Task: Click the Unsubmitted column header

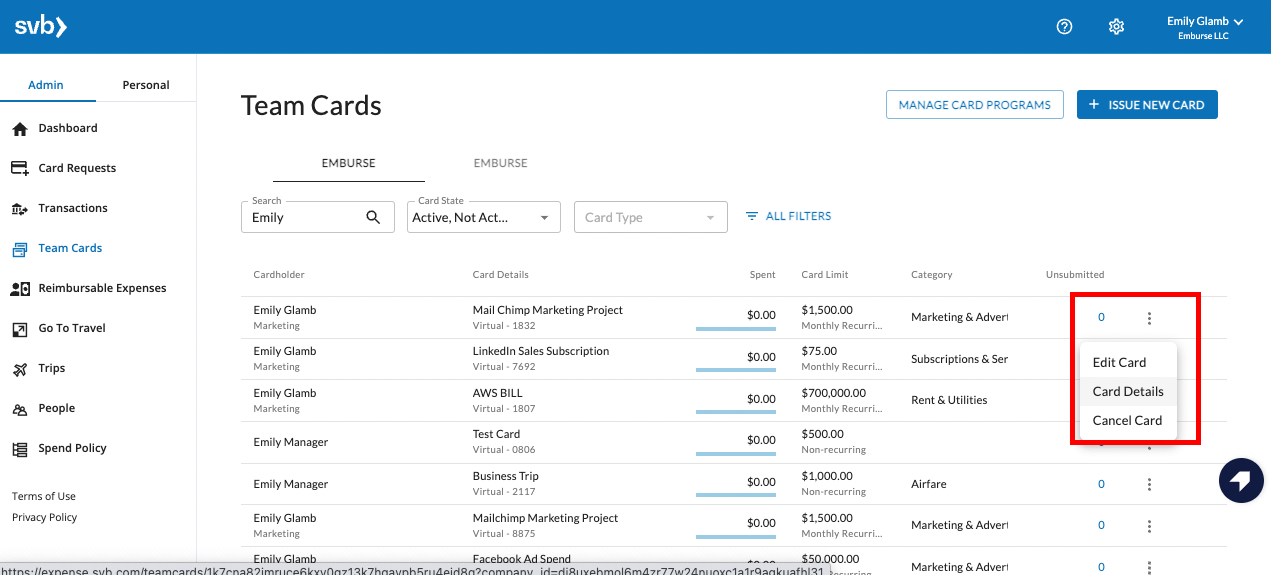Action: [x=1075, y=275]
